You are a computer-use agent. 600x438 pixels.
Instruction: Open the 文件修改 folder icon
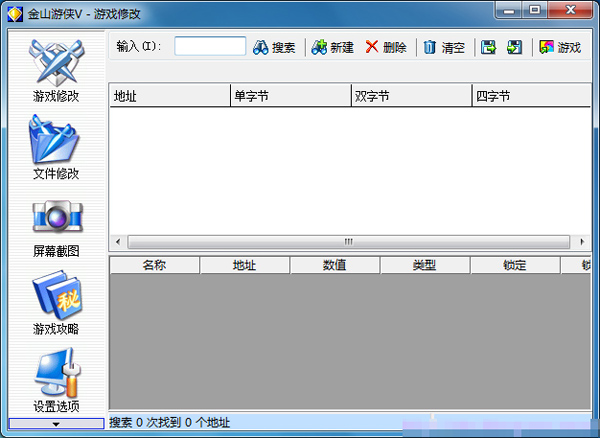tap(55, 140)
